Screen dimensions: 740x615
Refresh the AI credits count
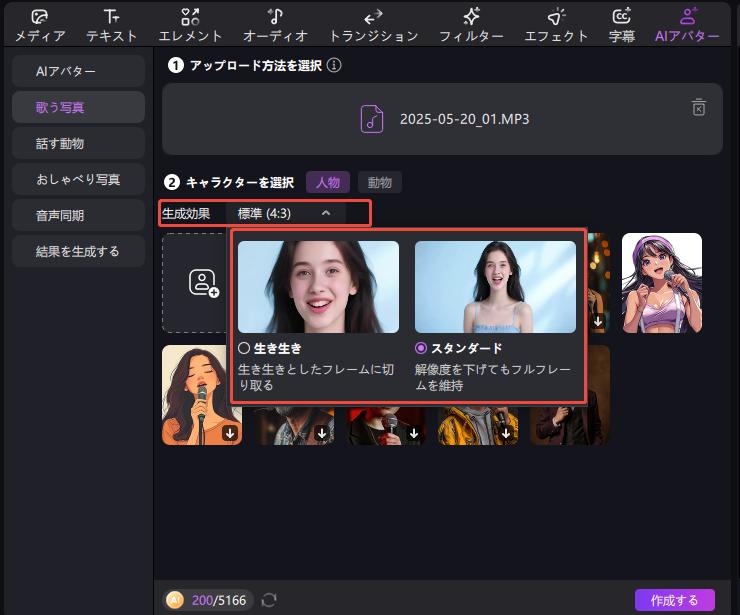pos(269,600)
